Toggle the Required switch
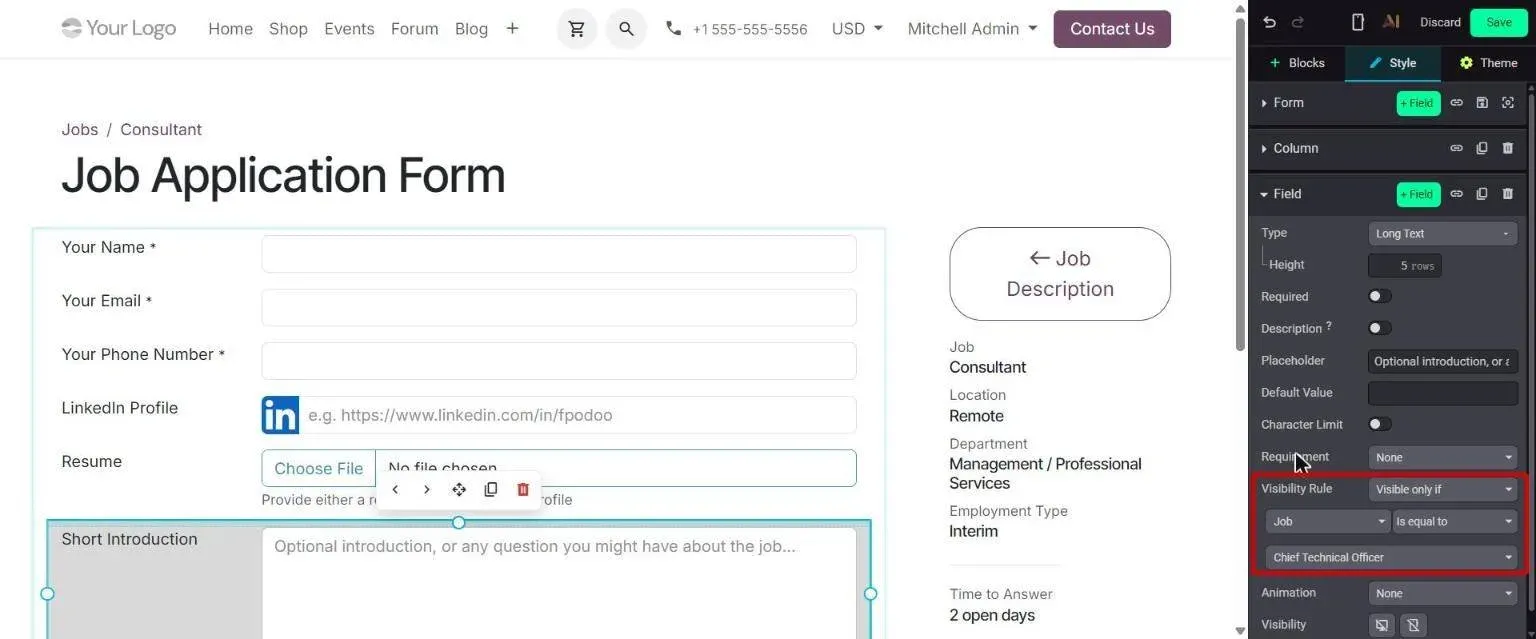 [x=1380, y=297]
